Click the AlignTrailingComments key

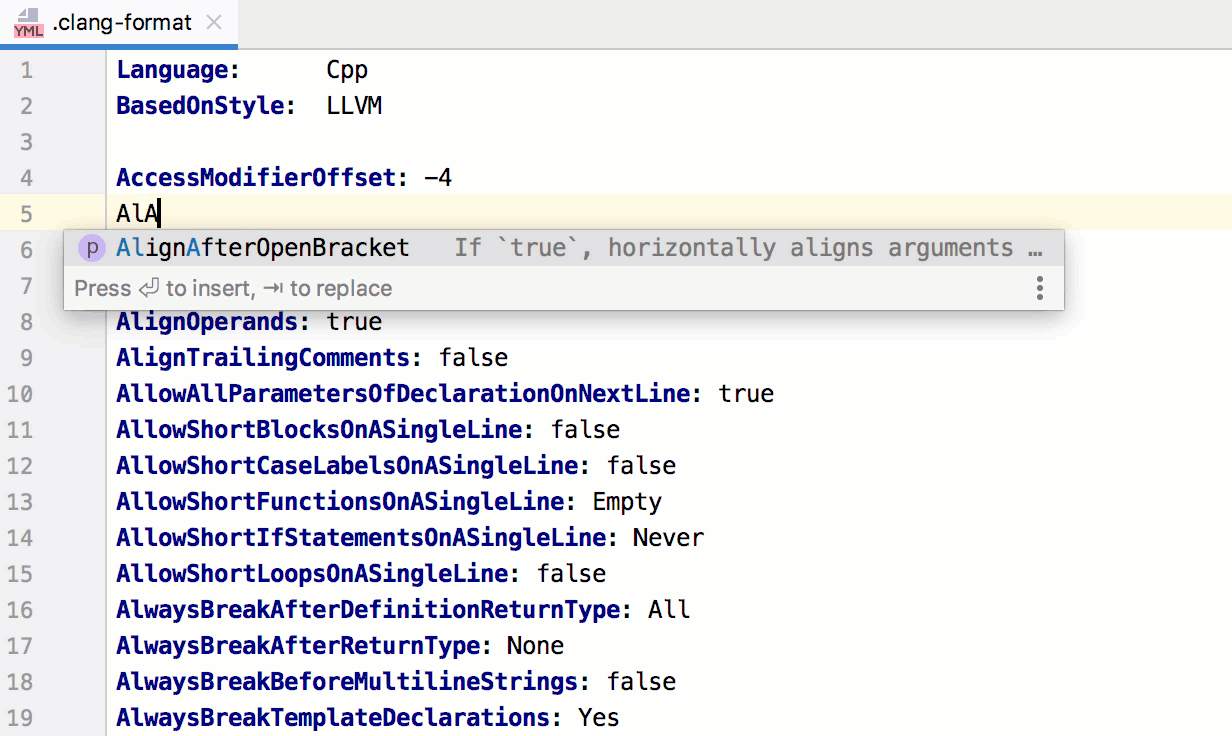pyautogui.click(x=262, y=358)
